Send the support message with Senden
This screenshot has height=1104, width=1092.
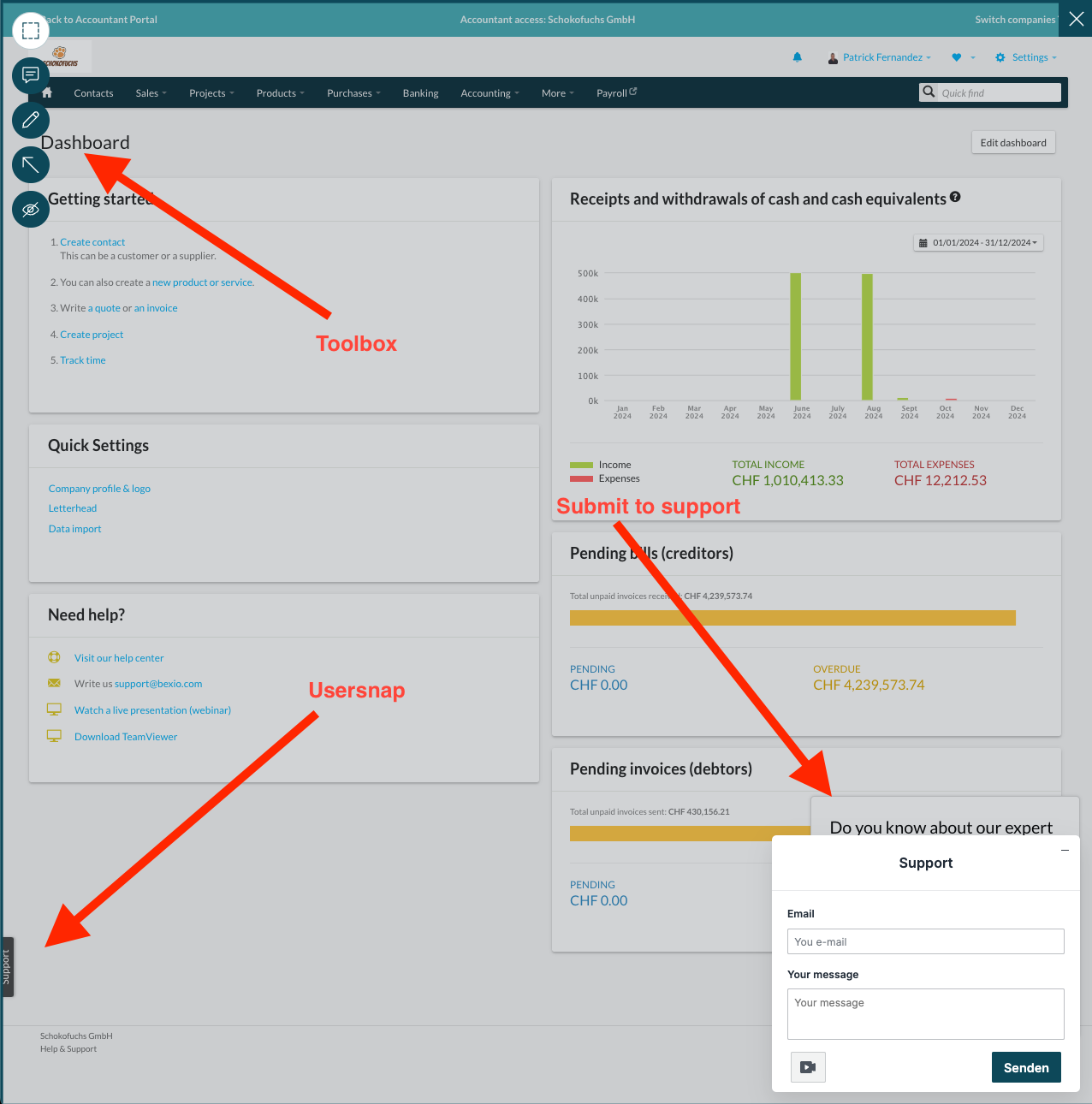(x=1026, y=1067)
